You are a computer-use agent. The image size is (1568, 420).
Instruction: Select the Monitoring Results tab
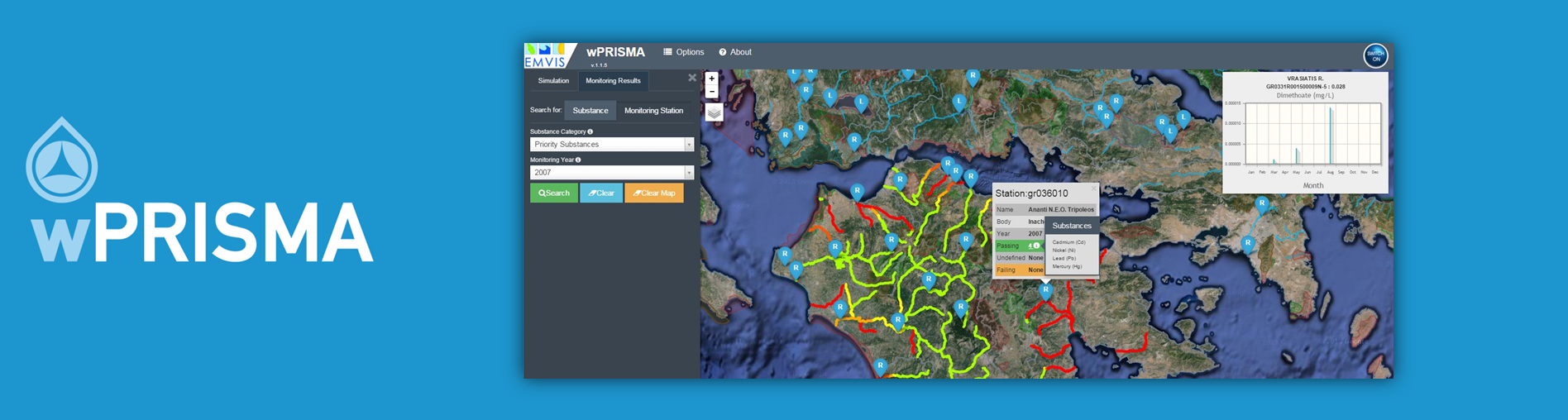613,81
